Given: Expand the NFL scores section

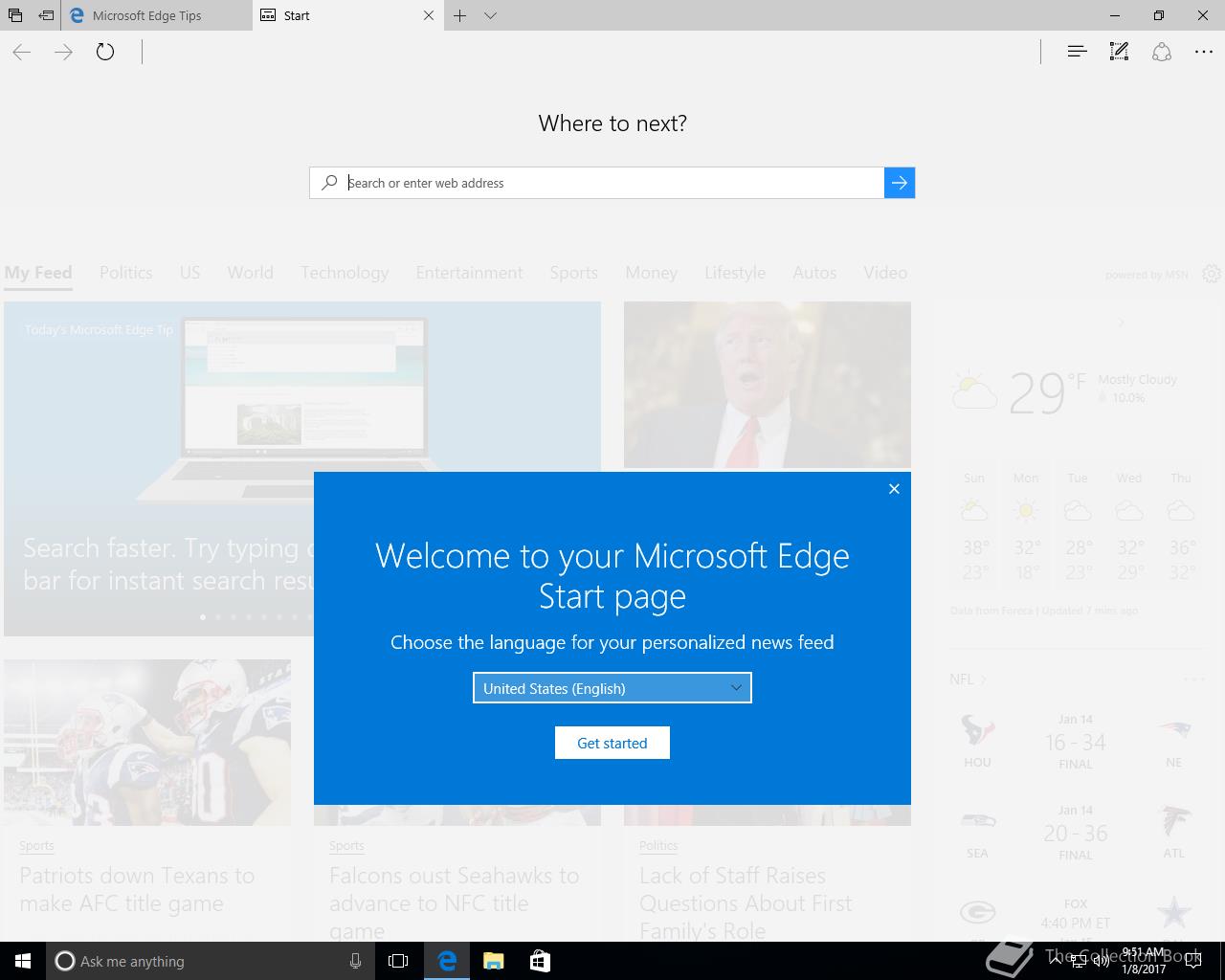Looking at the screenshot, I should [968, 679].
